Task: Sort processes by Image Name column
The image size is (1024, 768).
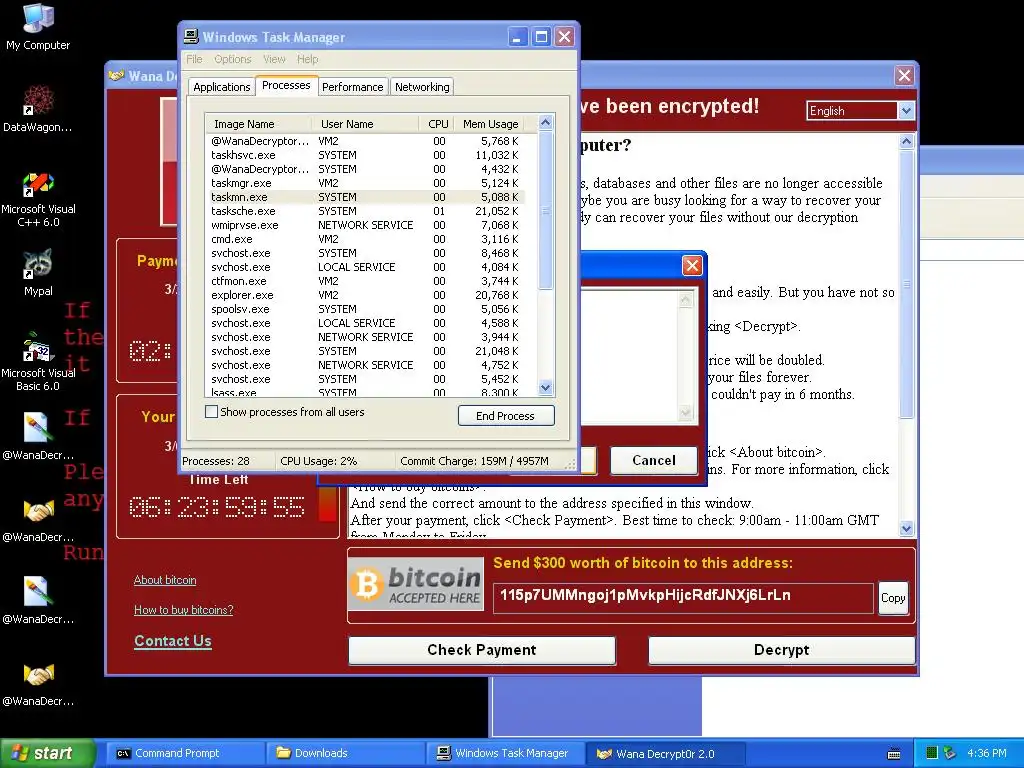Action: [258, 124]
